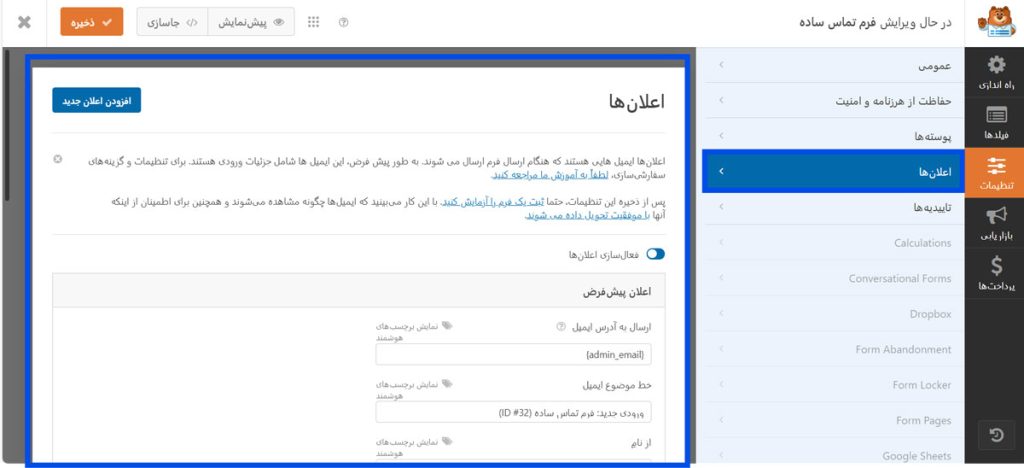
Task: Click the builder panel vertical scrollbar
Action: pos(6,124)
